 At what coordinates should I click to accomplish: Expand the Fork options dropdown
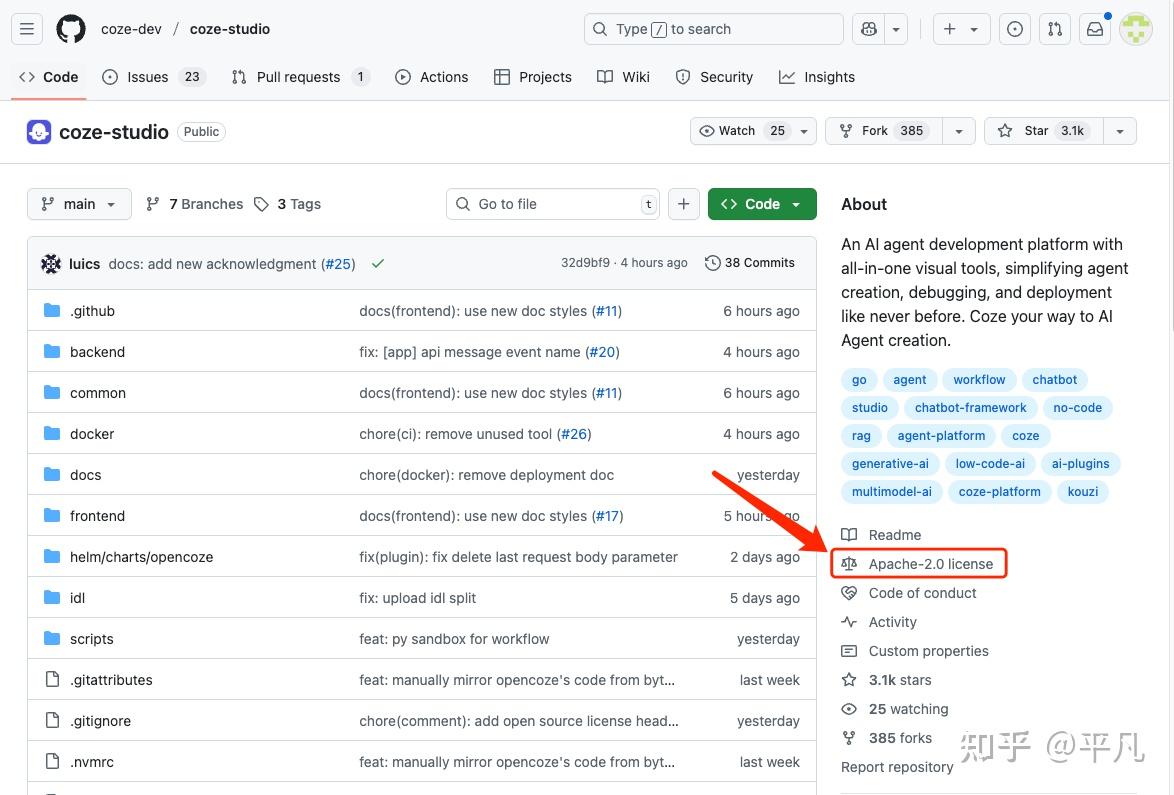958,131
